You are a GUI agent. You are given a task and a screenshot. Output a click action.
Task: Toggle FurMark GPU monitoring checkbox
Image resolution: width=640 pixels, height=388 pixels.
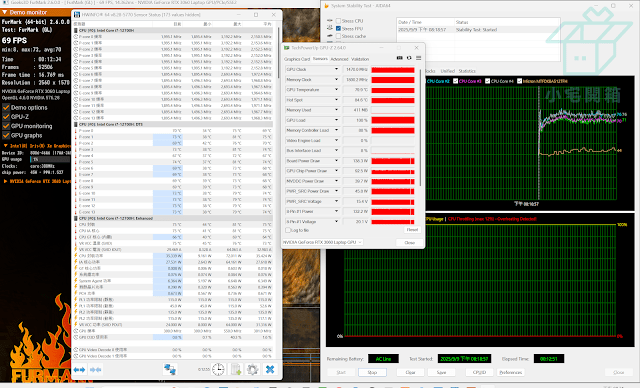pos(6,126)
